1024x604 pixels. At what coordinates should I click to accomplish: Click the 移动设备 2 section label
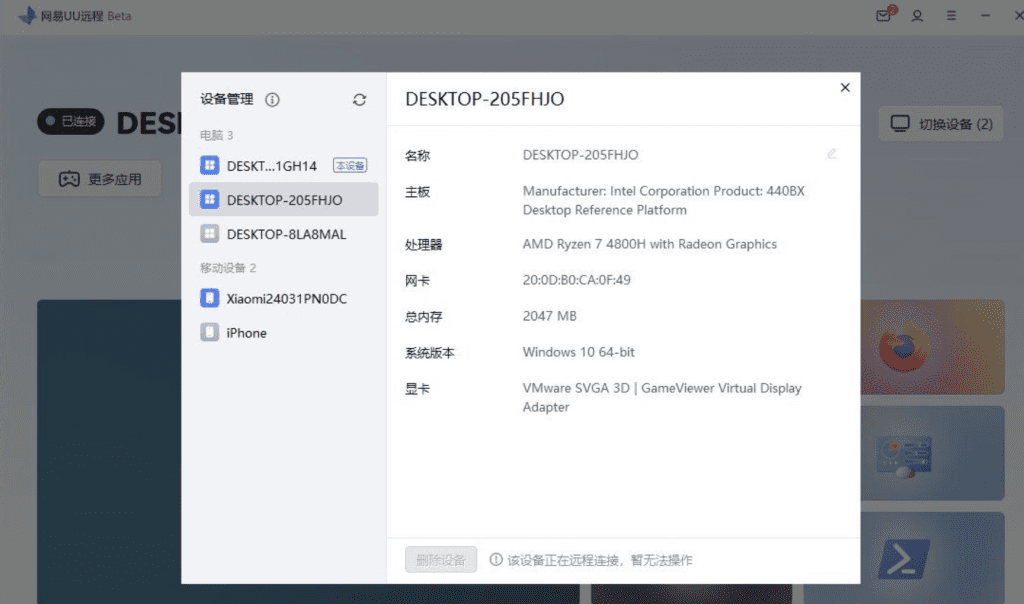coord(228,268)
